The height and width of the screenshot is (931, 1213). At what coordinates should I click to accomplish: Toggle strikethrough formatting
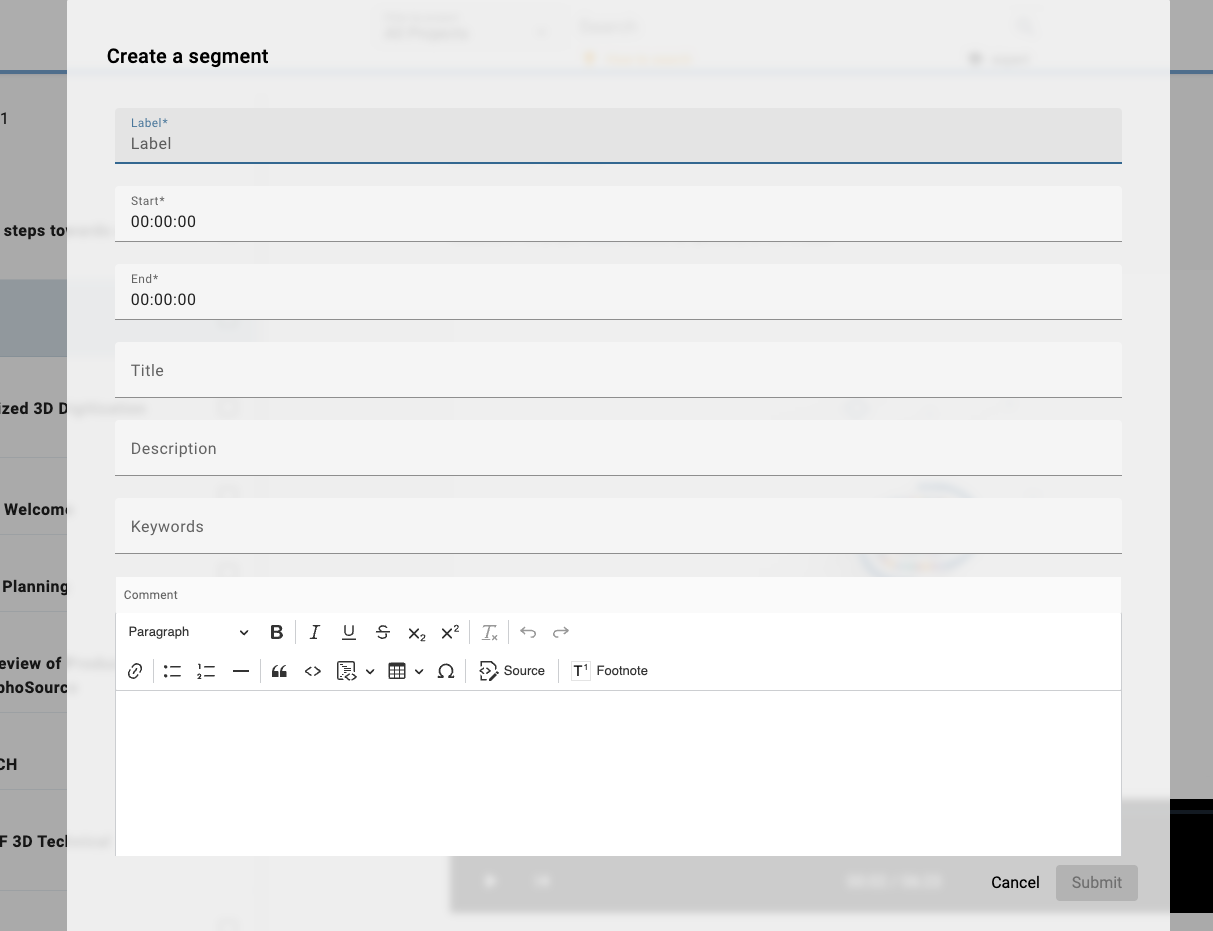pyautogui.click(x=383, y=632)
